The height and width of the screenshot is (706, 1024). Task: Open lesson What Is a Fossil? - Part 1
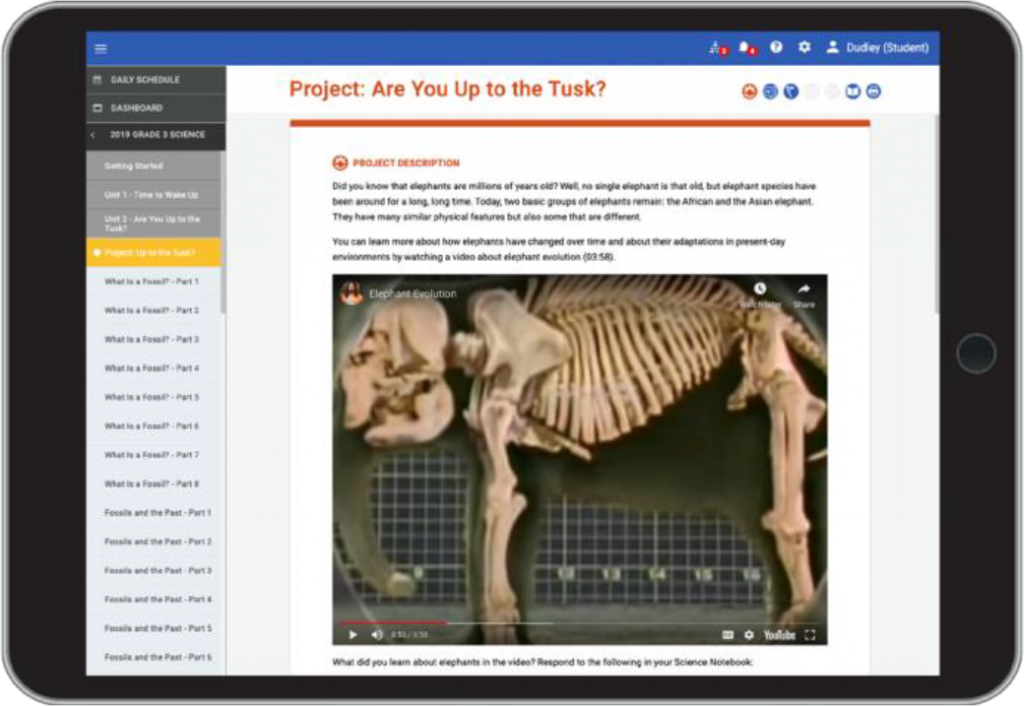click(x=152, y=282)
